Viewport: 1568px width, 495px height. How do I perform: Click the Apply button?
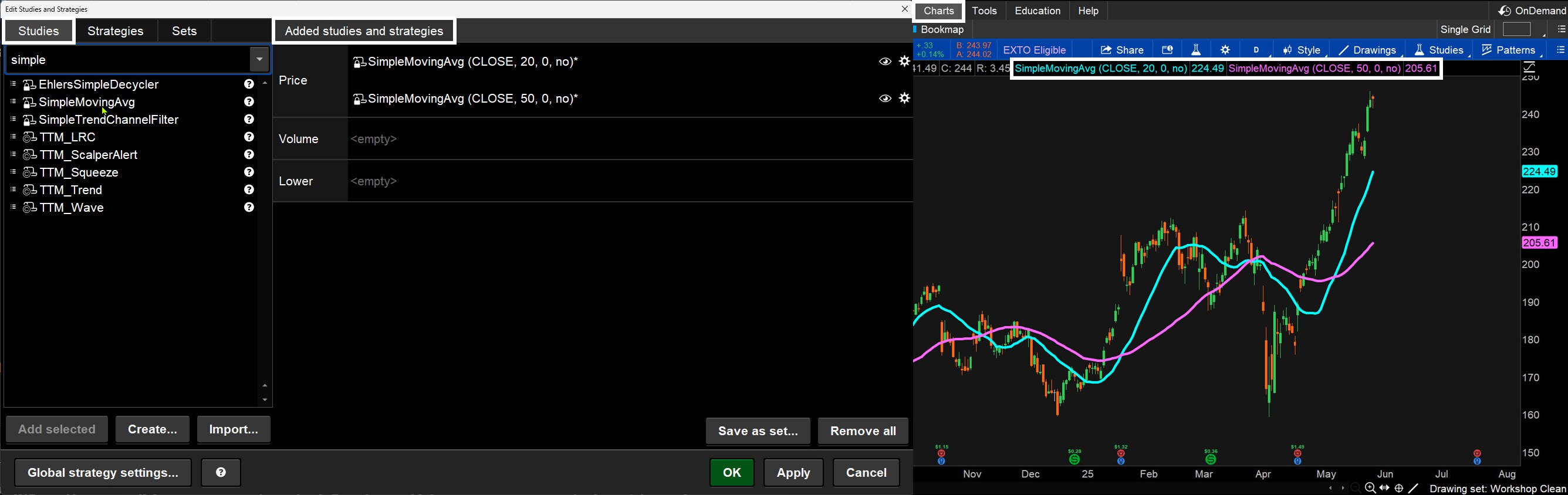793,473
